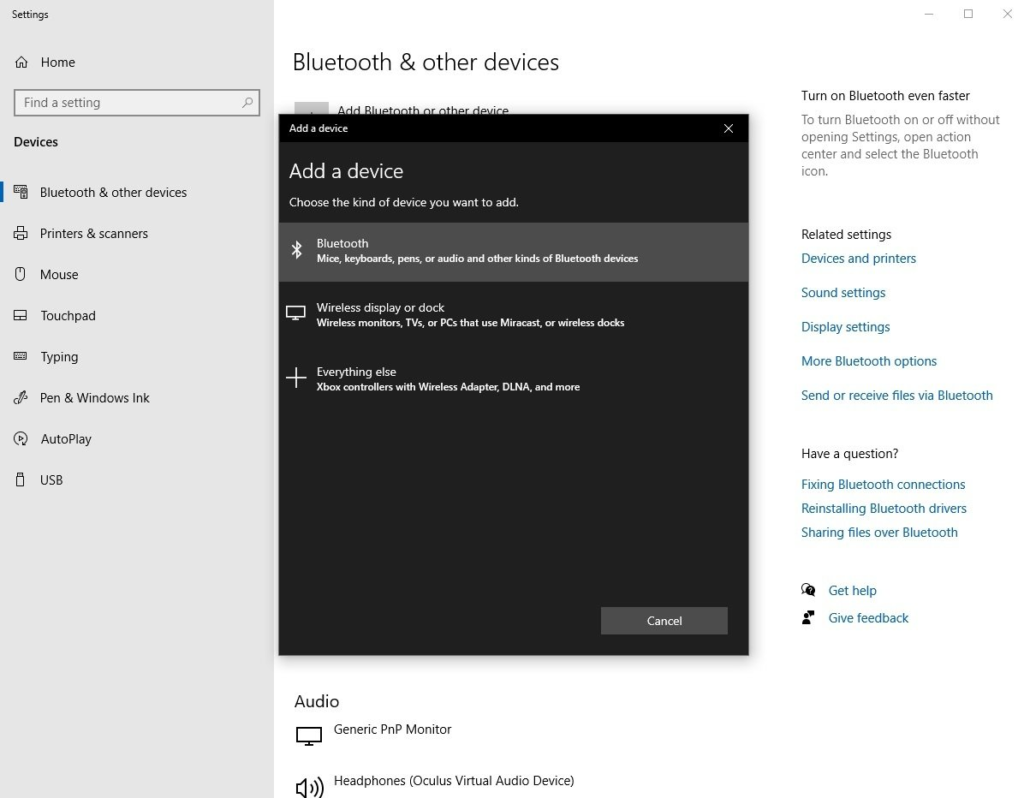Click Fixing Bluetooth connections link
This screenshot has height=798, width=1024.
click(x=883, y=484)
